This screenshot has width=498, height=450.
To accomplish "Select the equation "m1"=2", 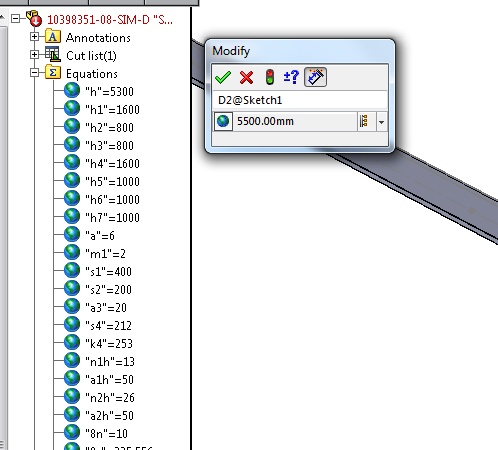I will pos(105,254).
